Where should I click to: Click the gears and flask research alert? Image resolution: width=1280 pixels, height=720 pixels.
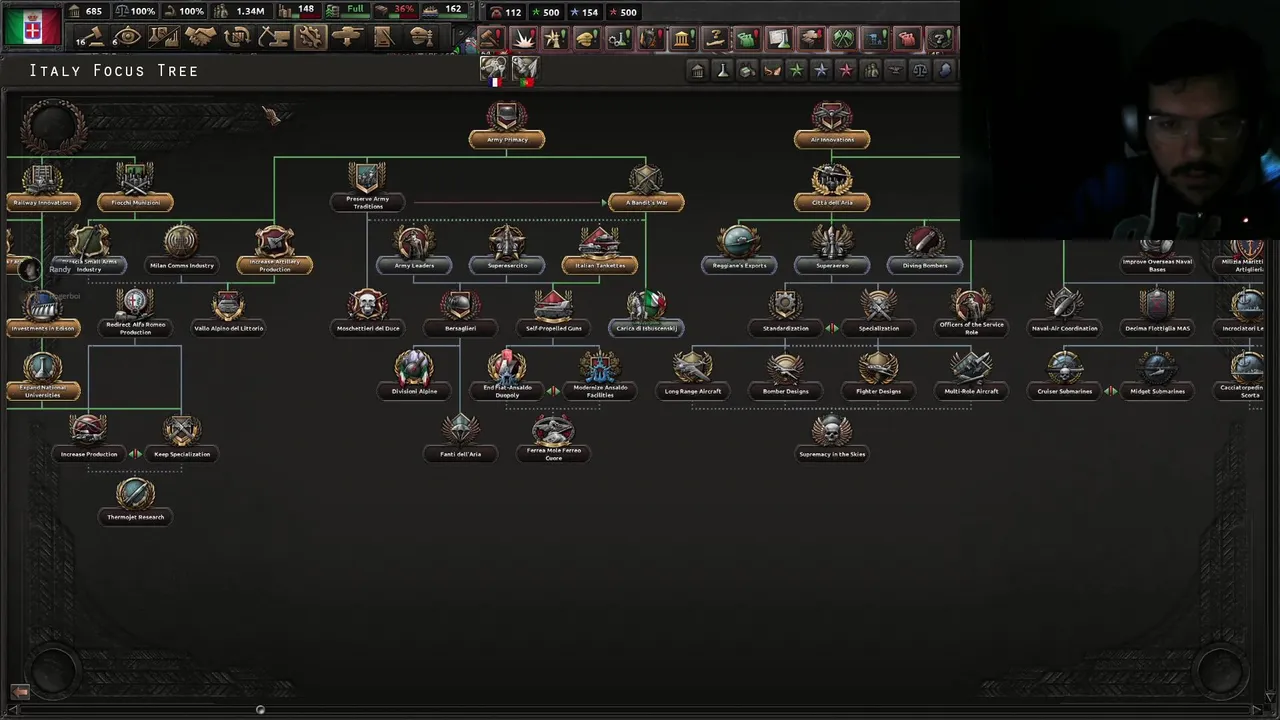tap(619, 39)
